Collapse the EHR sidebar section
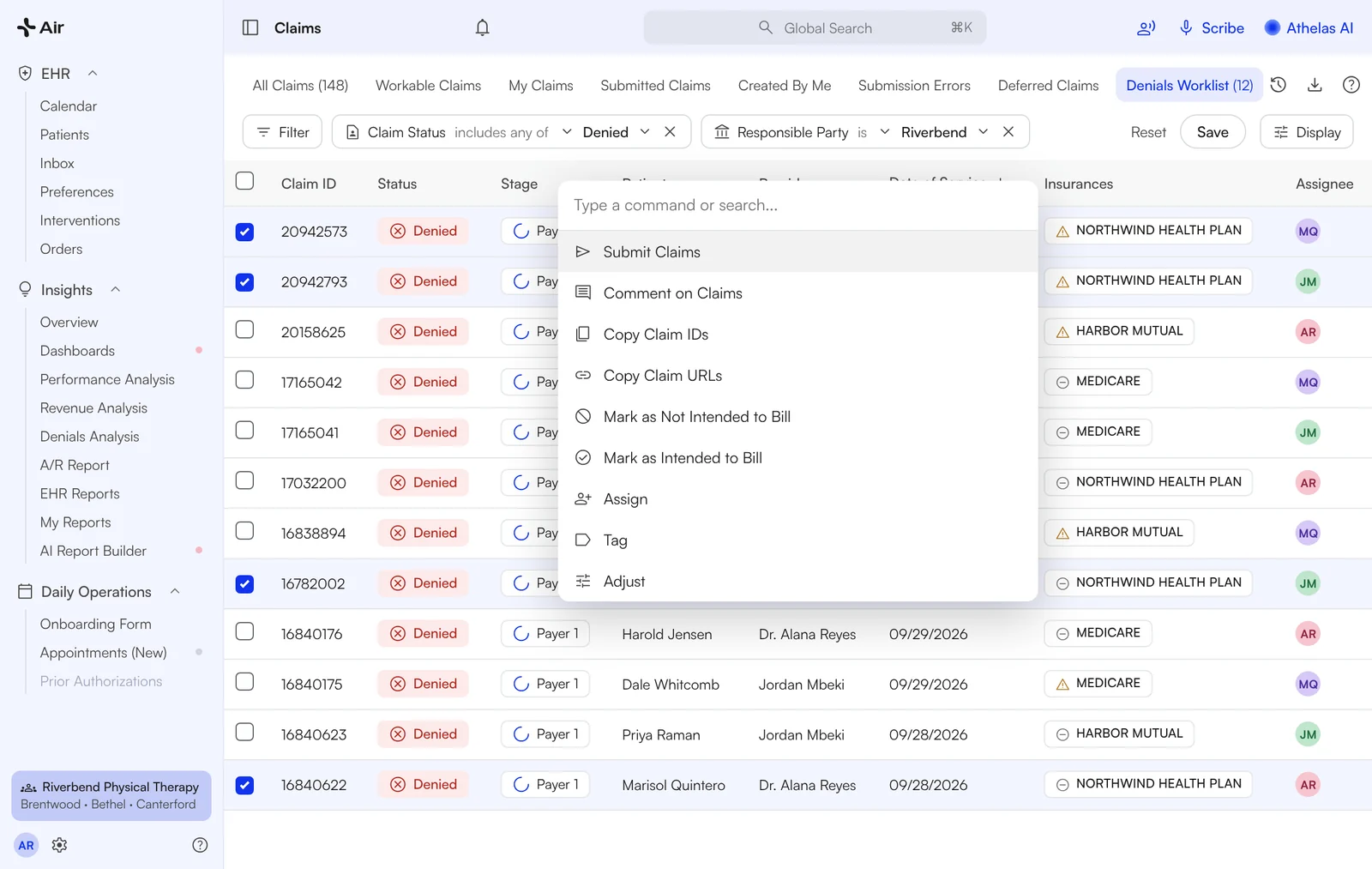 93,73
